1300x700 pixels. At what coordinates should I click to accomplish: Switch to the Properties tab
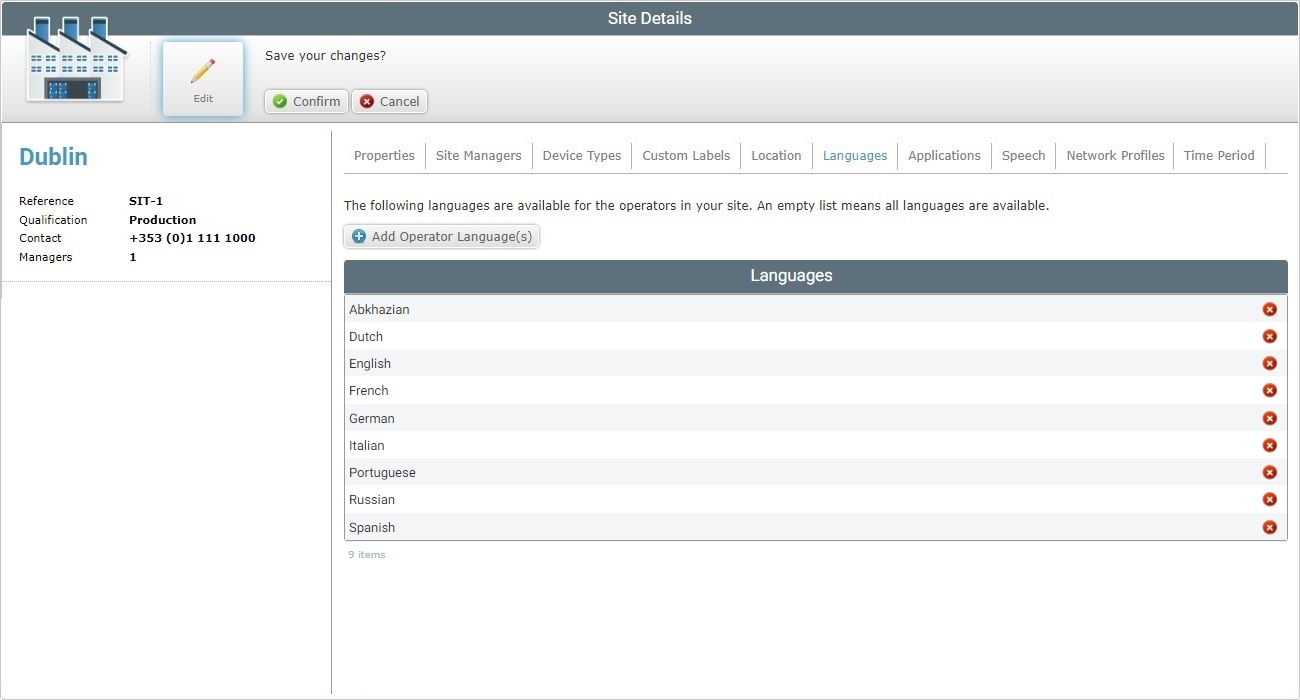pos(384,155)
